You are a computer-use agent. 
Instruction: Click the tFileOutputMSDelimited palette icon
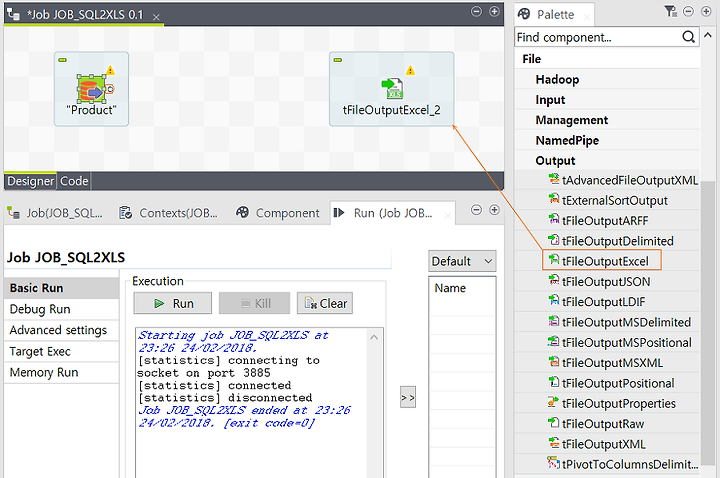click(x=554, y=321)
